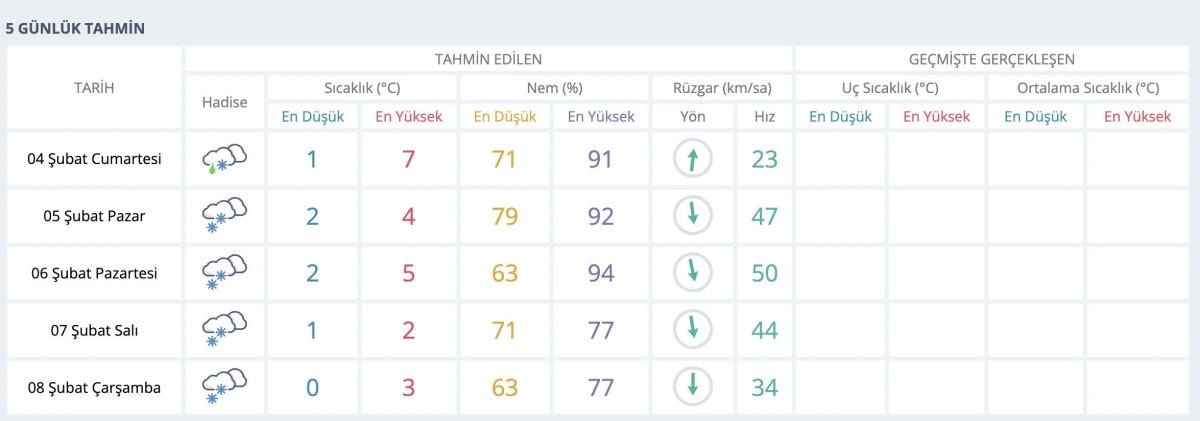
Task: Click wind speed value 50 for 06 Şubat
Action: click(764, 273)
